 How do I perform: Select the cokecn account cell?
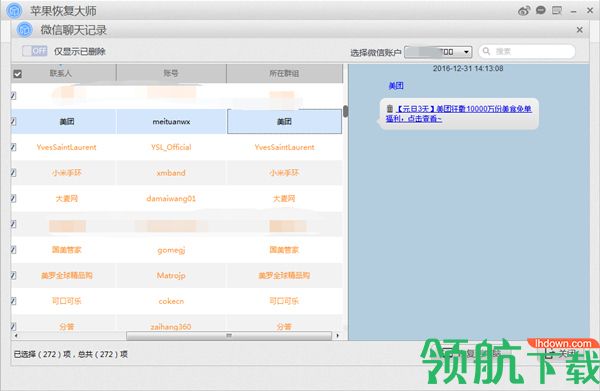coord(171,301)
